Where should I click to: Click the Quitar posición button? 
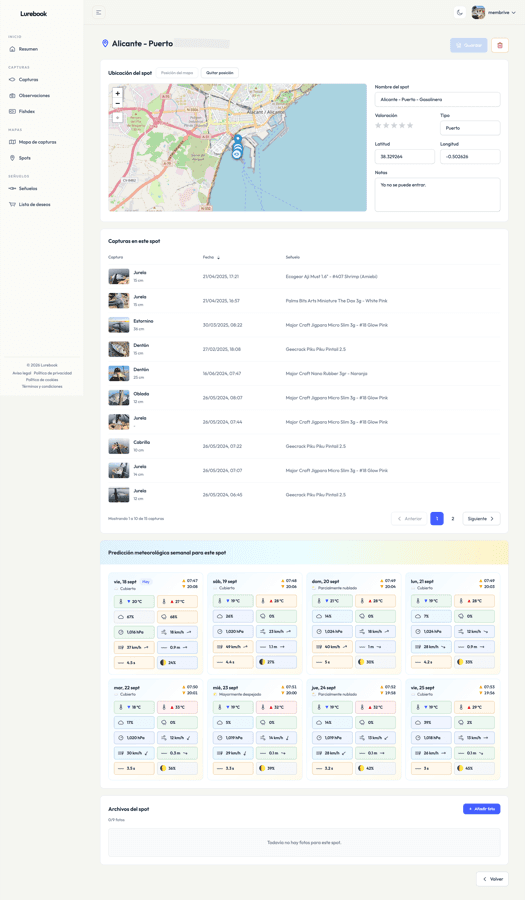(x=220, y=73)
